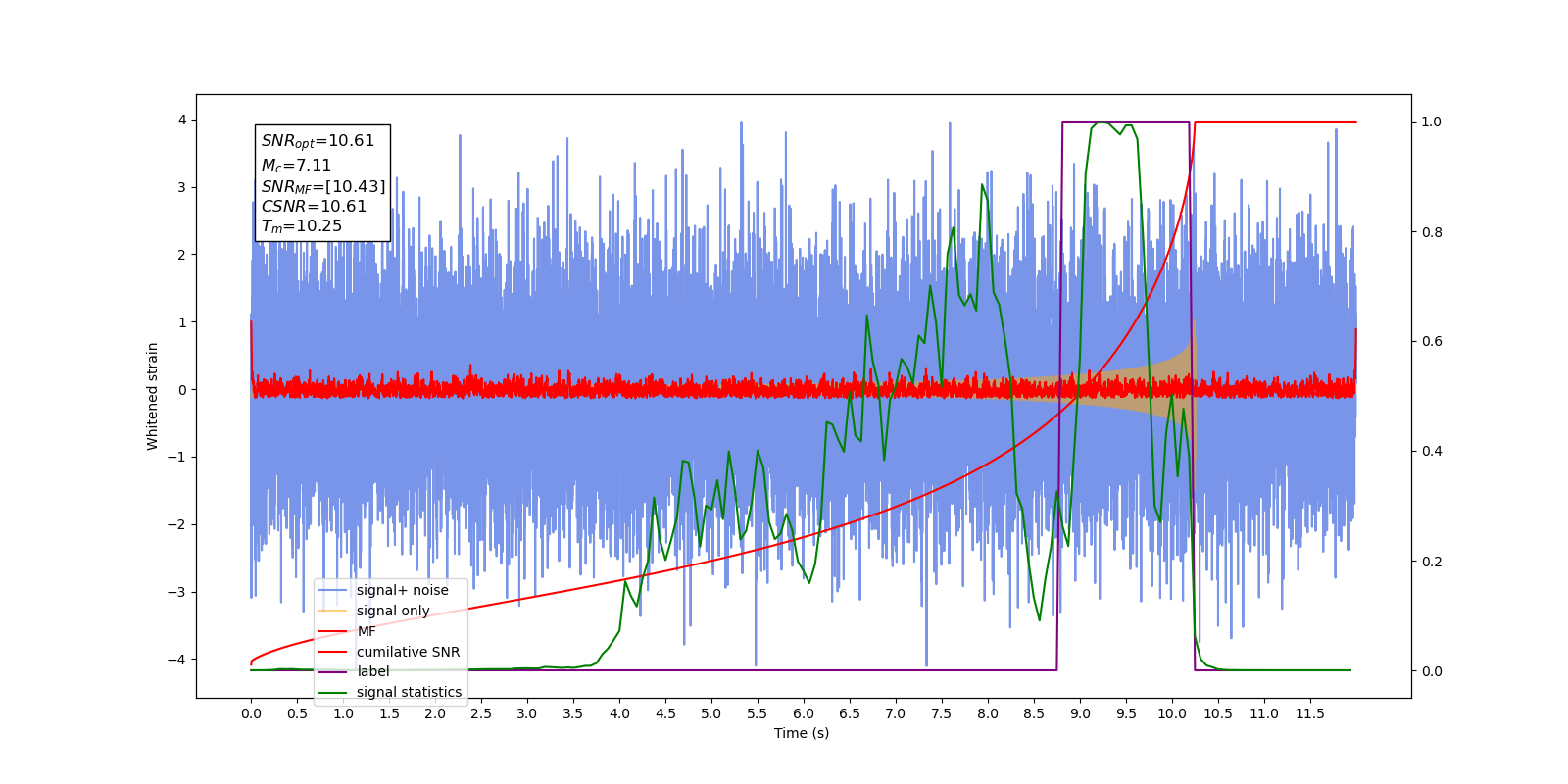1568x784 pixels.
Task: Click x-axis tick label 10.5
Action: (x=1218, y=713)
